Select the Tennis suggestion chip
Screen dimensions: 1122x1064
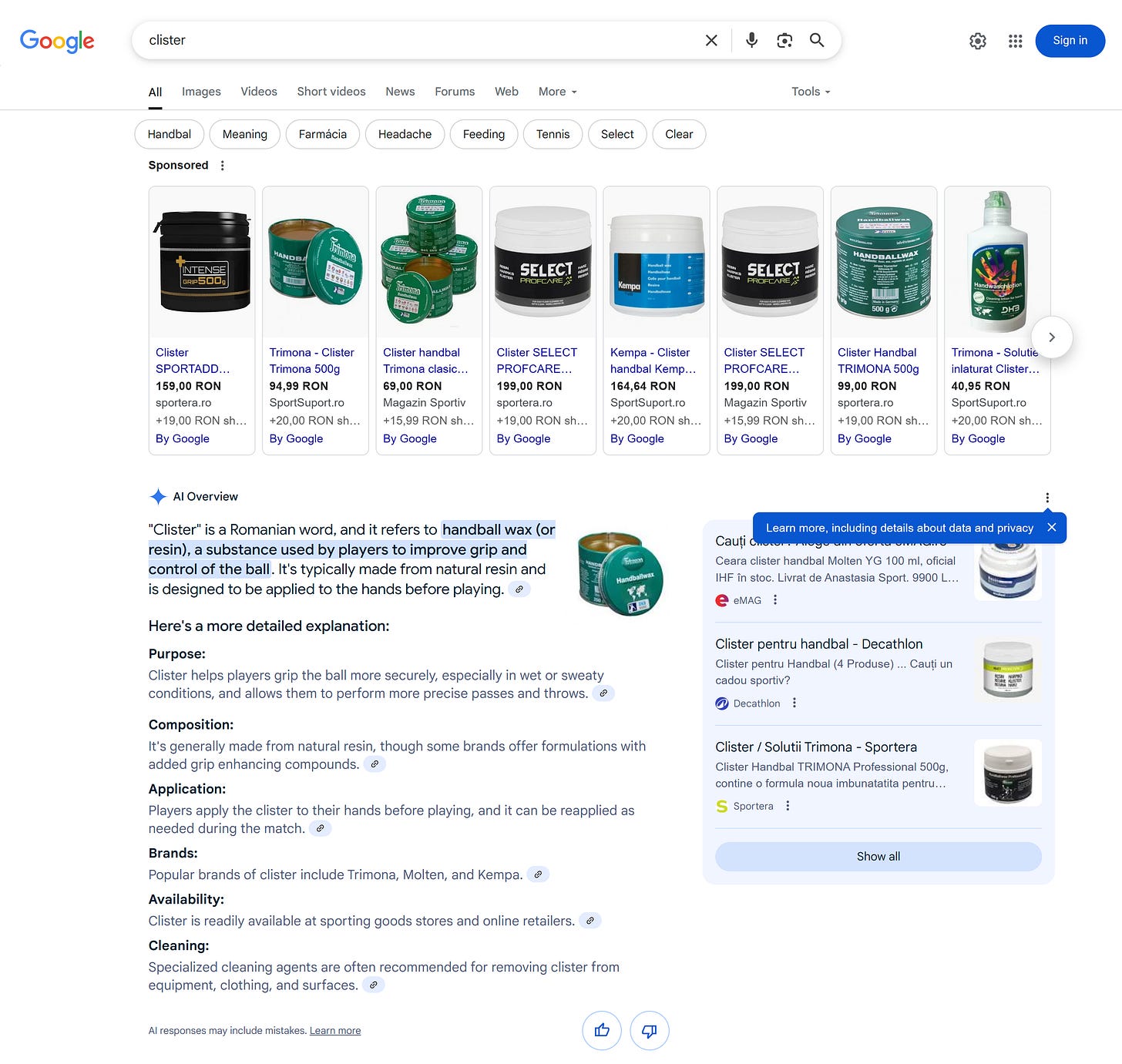pos(553,134)
